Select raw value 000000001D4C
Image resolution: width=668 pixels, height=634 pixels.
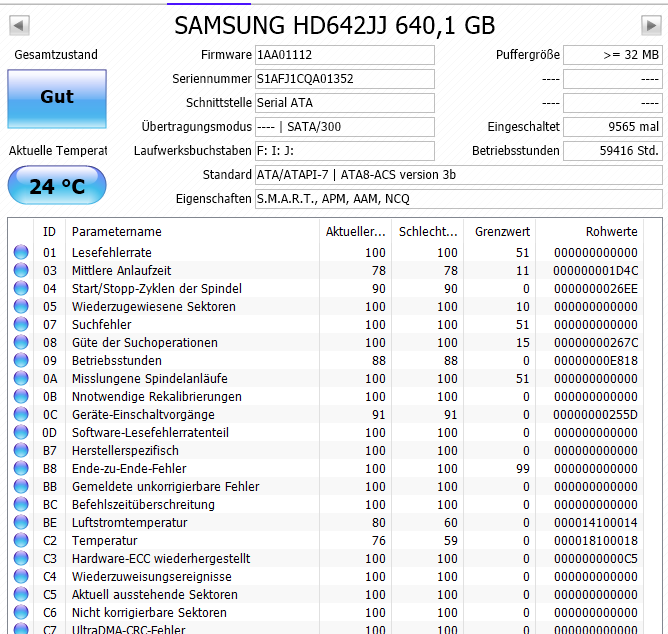595,271
